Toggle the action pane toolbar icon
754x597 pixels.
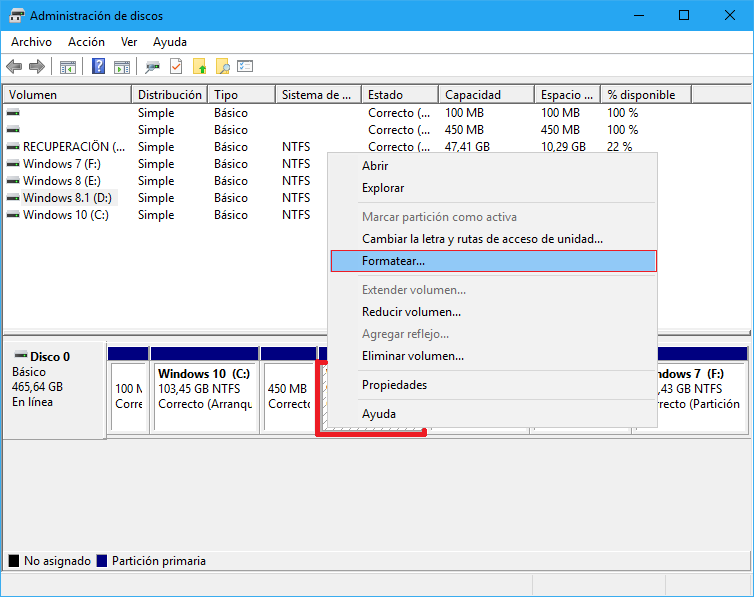coord(122,67)
